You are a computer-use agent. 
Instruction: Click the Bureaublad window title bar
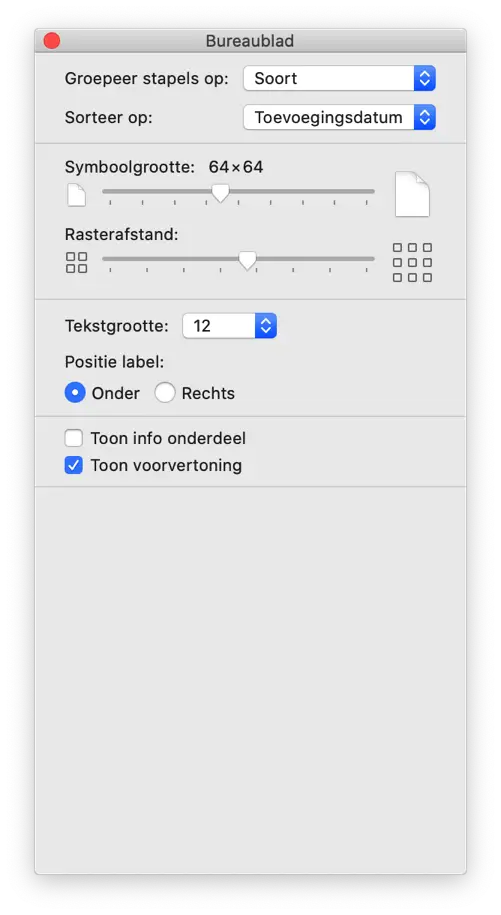click(x=250, y=41)
